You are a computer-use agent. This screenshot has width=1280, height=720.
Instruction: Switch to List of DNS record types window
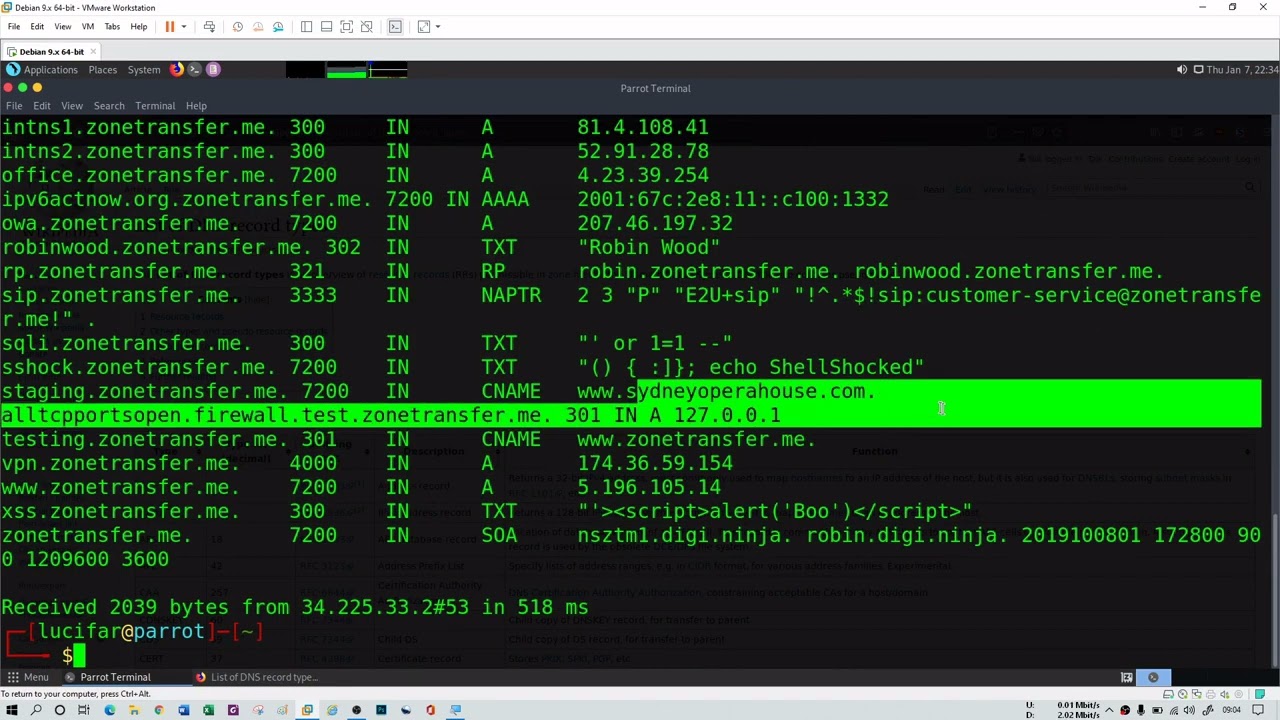pyautogui.click(x=256, y=677)
